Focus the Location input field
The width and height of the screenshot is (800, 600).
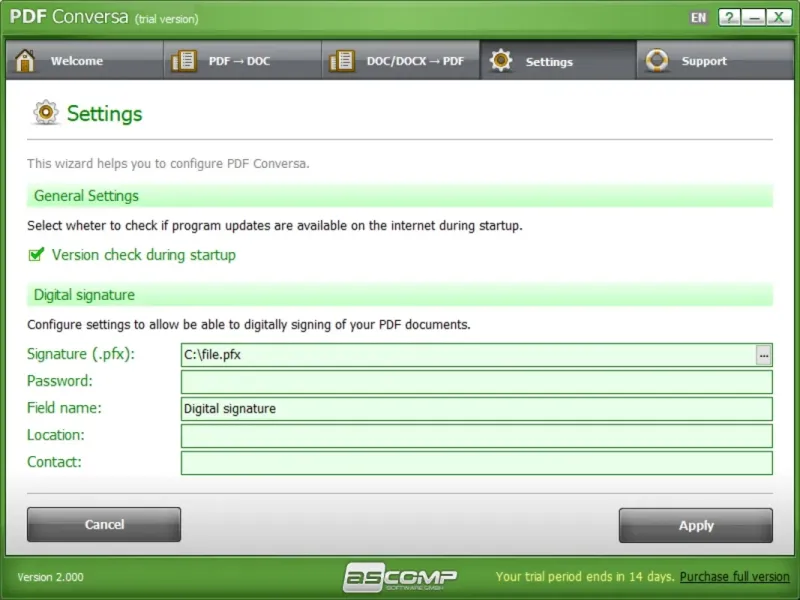pos(477,436)
